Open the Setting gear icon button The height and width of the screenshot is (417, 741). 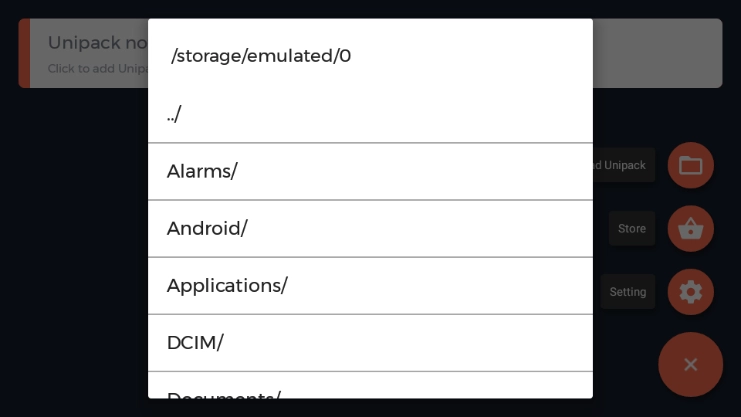tap(690, 292)
